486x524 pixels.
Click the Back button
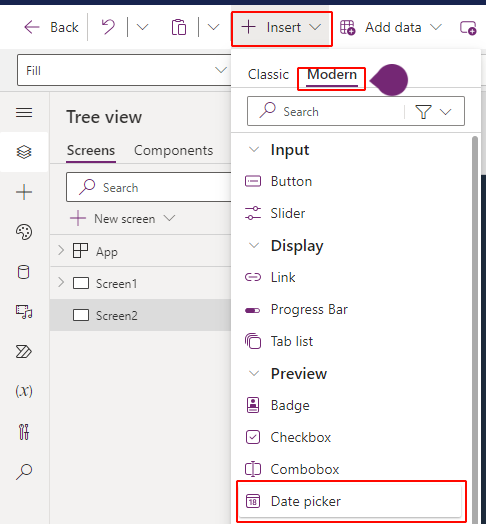coord(51,27)
